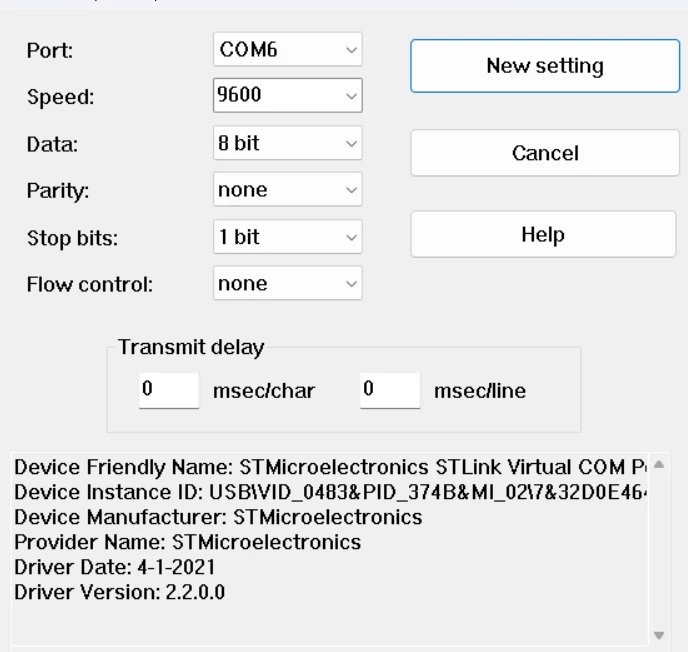Click the Driver Version 2.2.0.0 line
The image size is (688, 652).
pyautogui.click(x=119, y=592)
